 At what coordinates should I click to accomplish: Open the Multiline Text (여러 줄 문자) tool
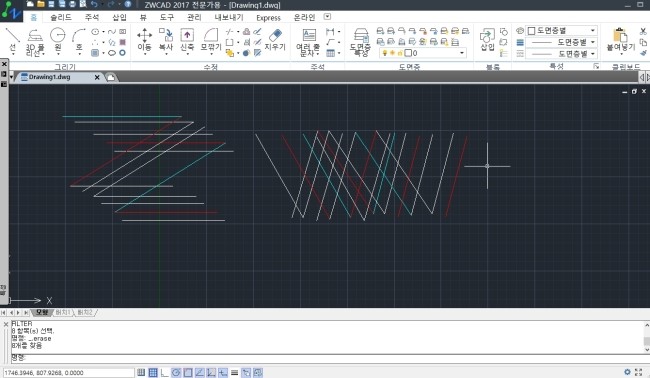308,42
